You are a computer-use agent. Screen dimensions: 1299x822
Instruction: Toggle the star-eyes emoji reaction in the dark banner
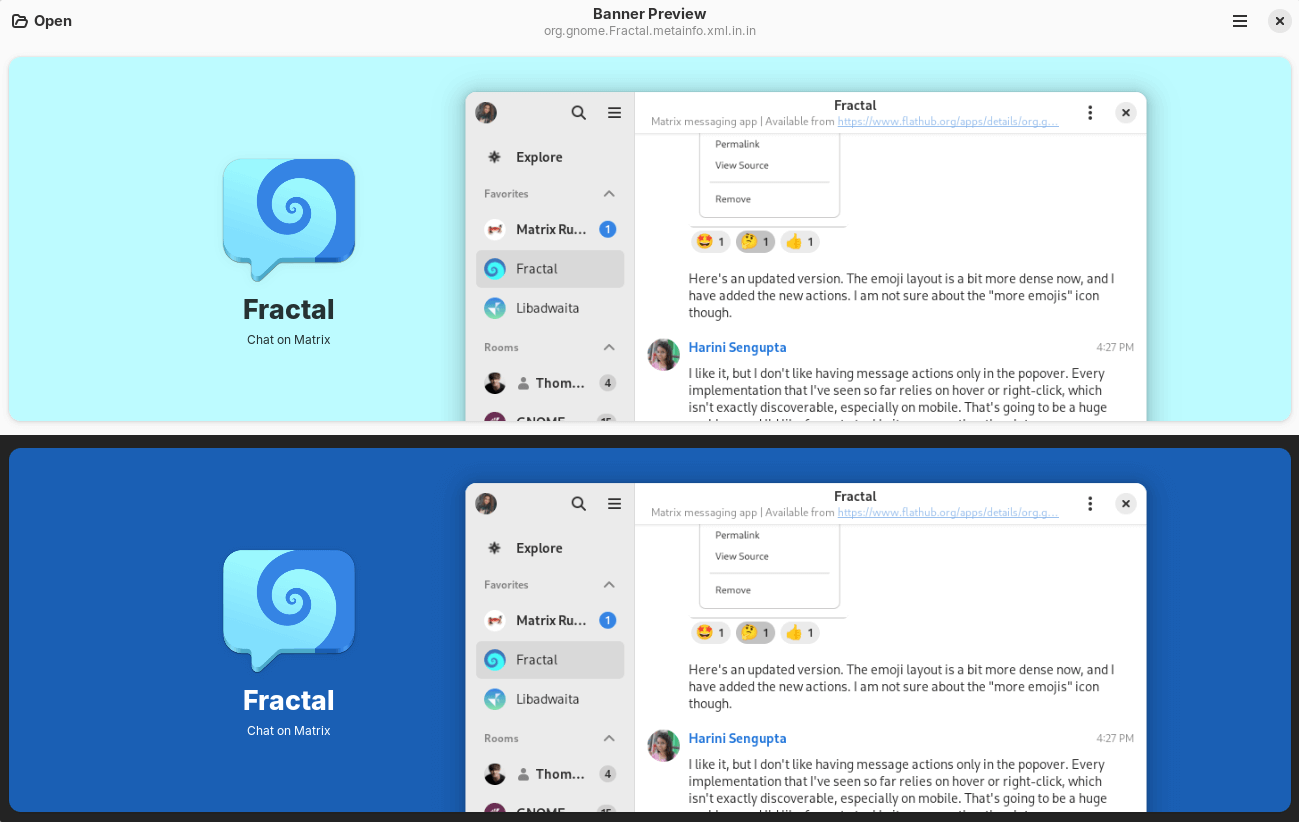tap(710, 632)
